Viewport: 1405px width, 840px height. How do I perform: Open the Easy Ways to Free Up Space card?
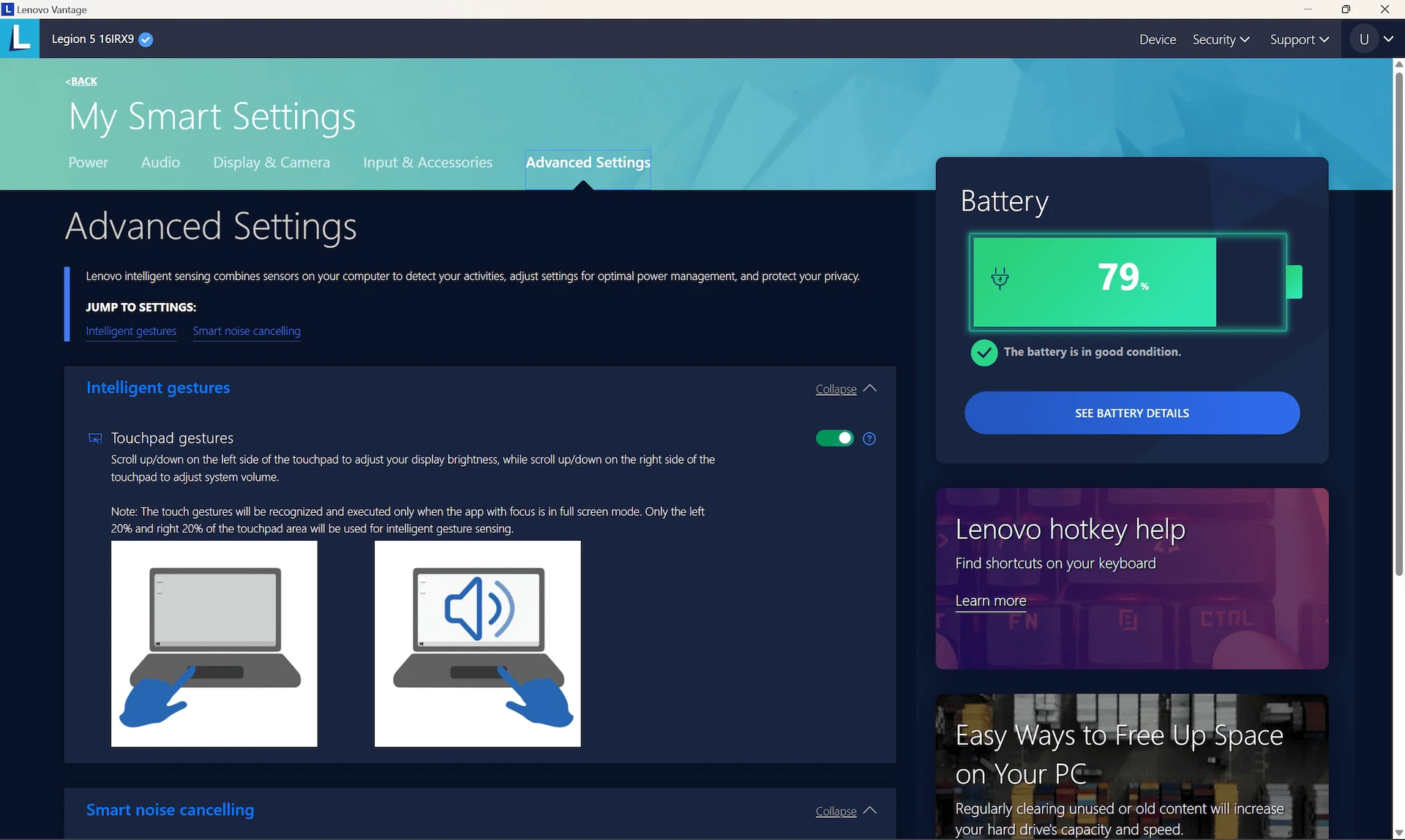[1132, 766]
